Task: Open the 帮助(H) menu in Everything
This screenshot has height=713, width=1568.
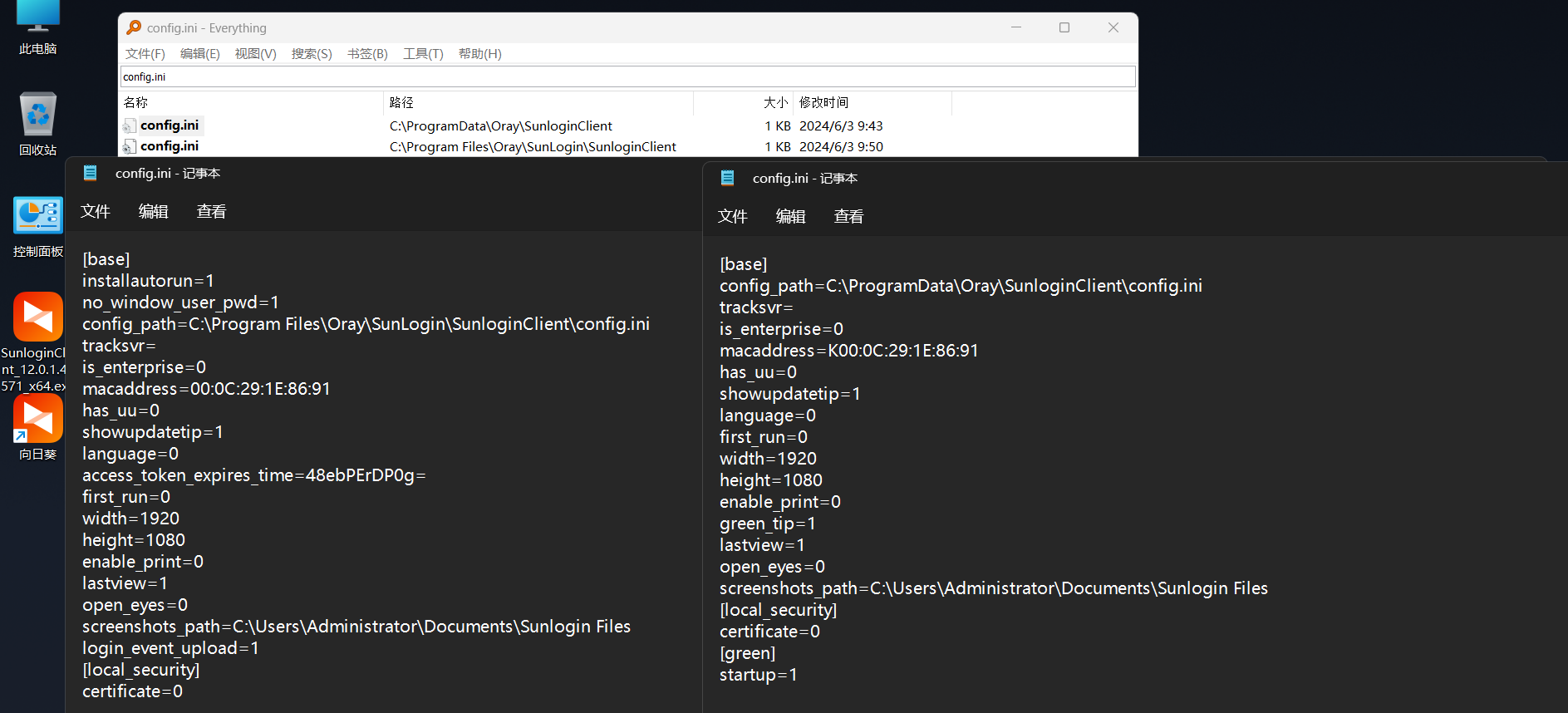Action: (x=480, y=54)
